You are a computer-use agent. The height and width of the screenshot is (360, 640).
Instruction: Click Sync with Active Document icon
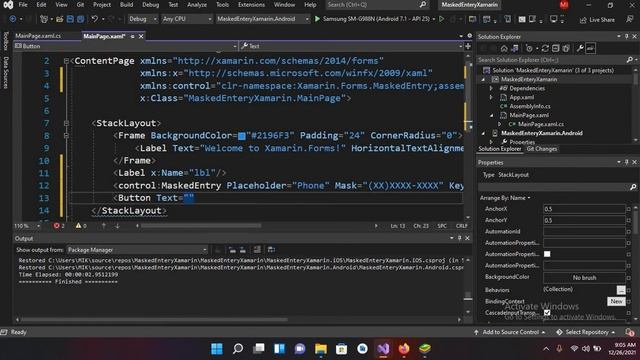point(545,49)
